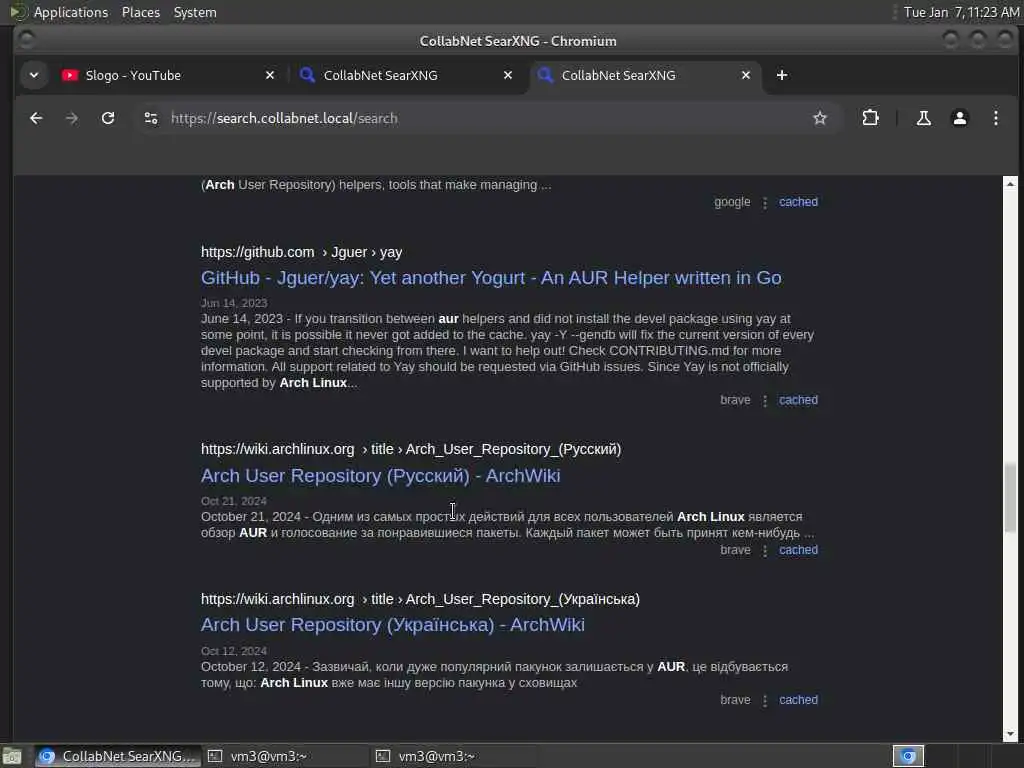The height and width of the screenshot is (768, 1024).
Task: Open GitHub Jguer/yay AUR Helper result
Action: [x=491, y=278]
